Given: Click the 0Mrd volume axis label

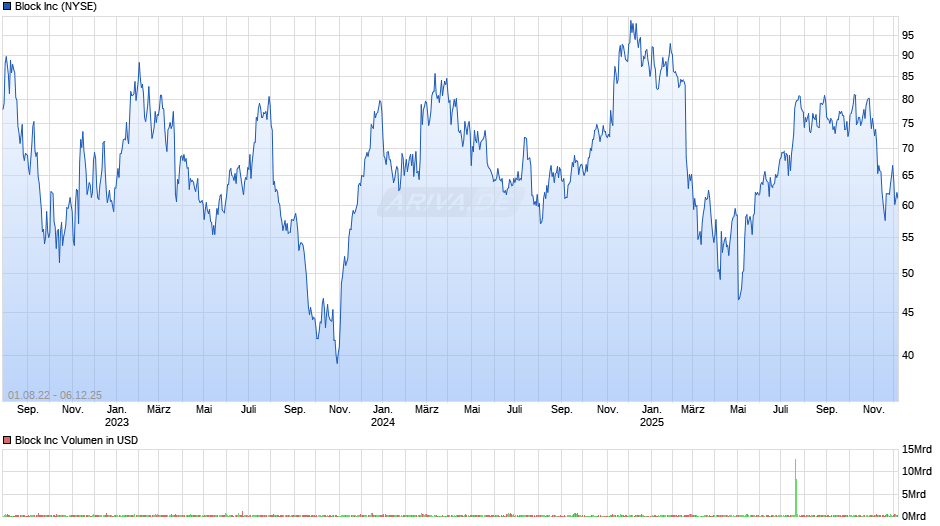Looking at the screenshot, I should click(x=914, y=516).
